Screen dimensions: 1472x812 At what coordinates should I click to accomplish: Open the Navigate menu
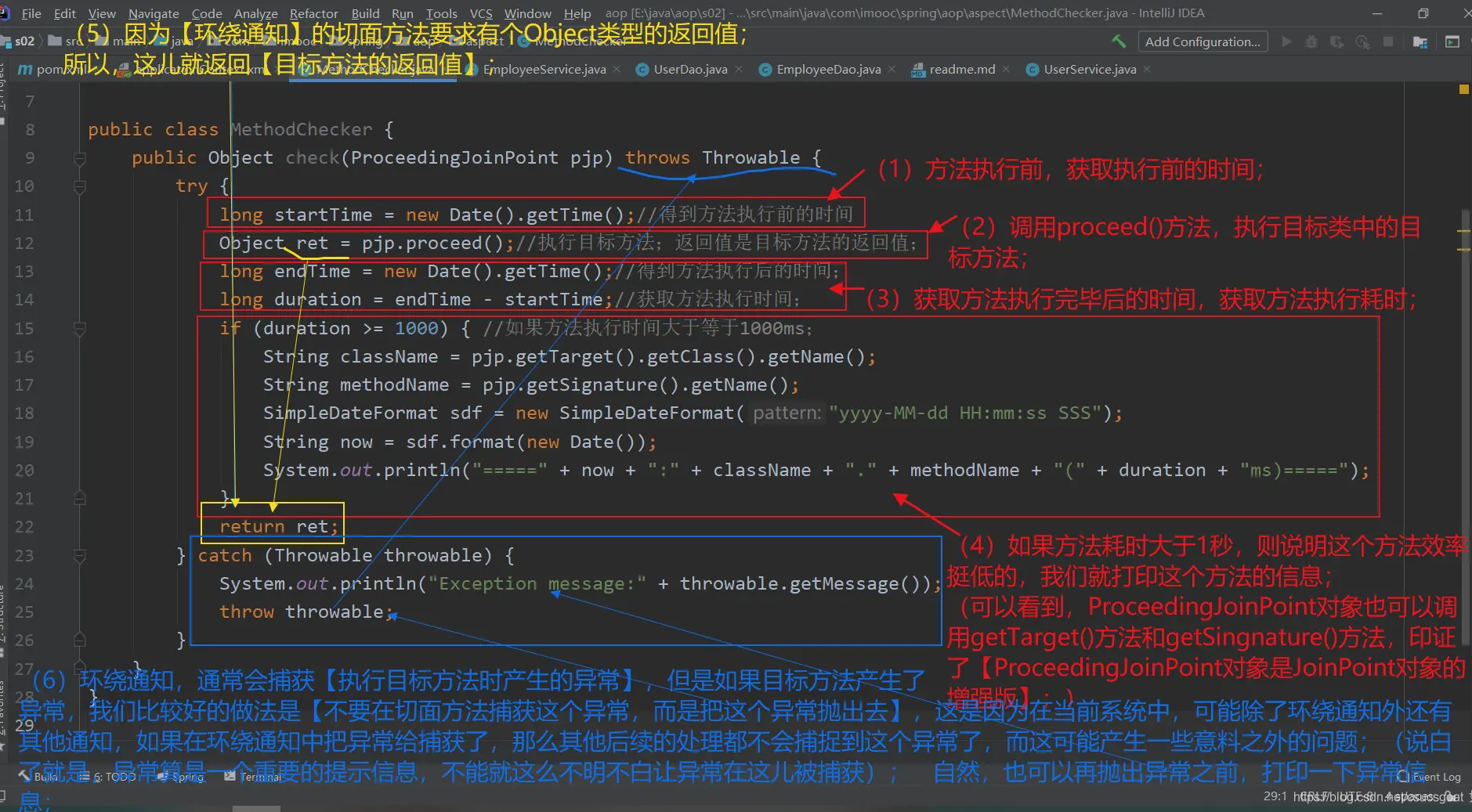click(154, 13)
